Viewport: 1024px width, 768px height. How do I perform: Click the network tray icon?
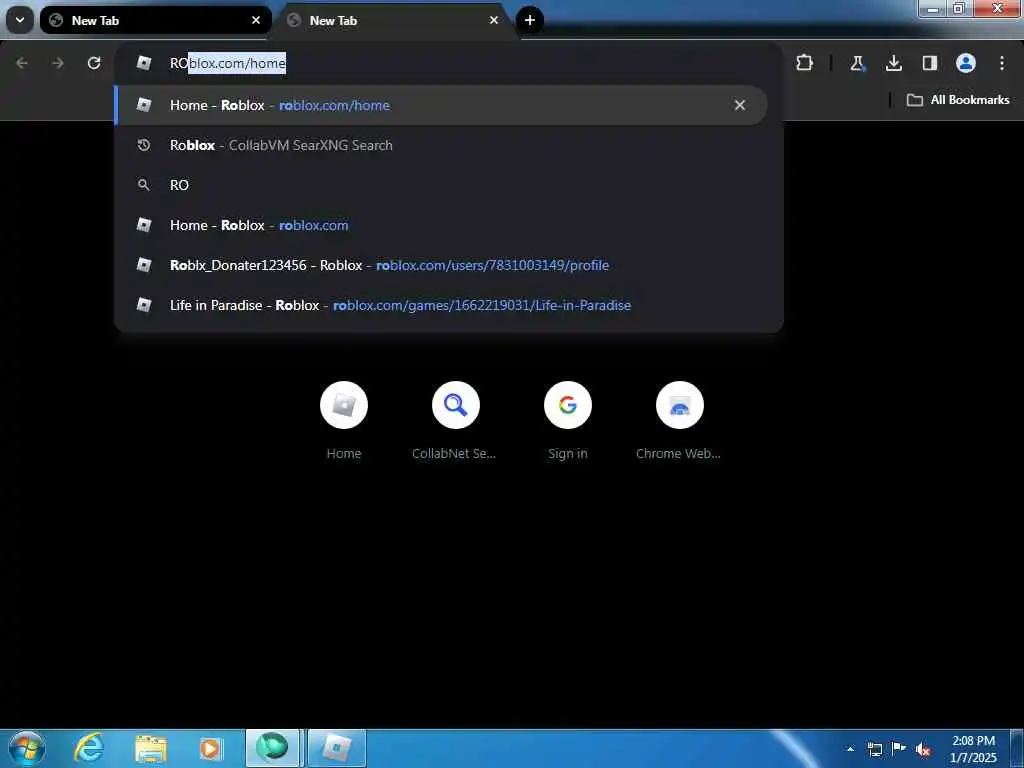coord(874,749)
